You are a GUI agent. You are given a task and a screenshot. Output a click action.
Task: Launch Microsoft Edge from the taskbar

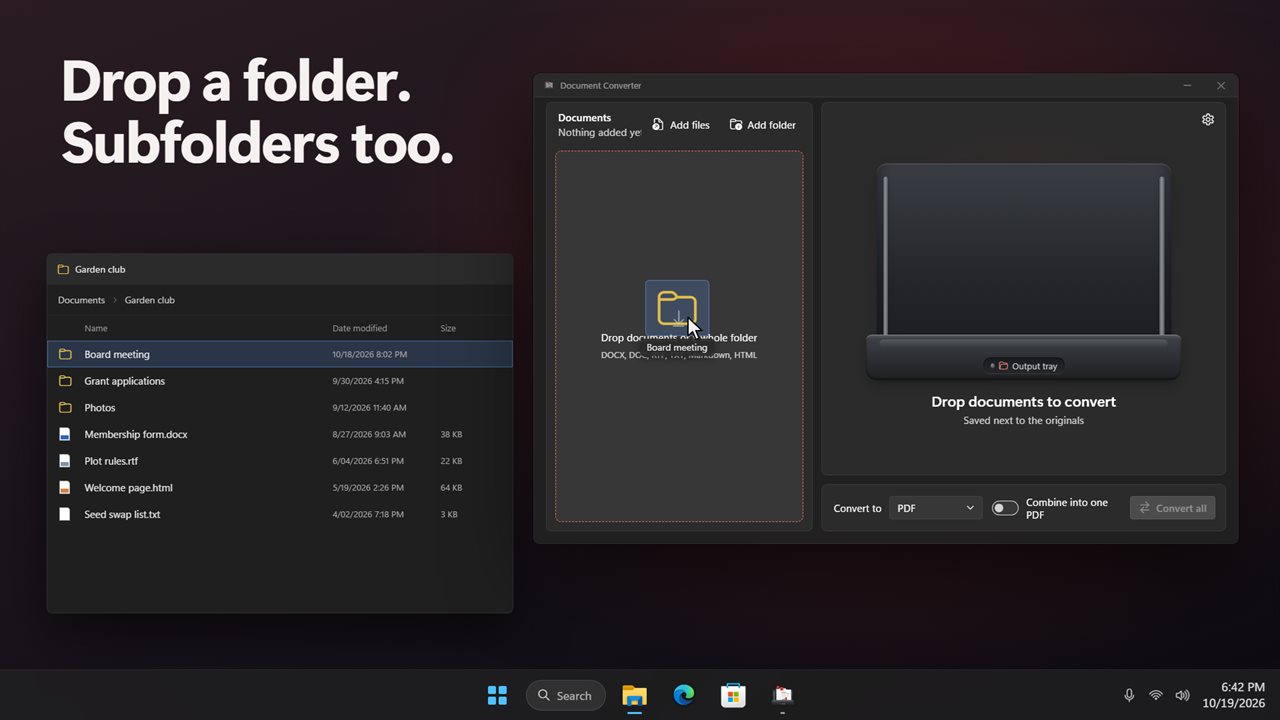point(684,695)
